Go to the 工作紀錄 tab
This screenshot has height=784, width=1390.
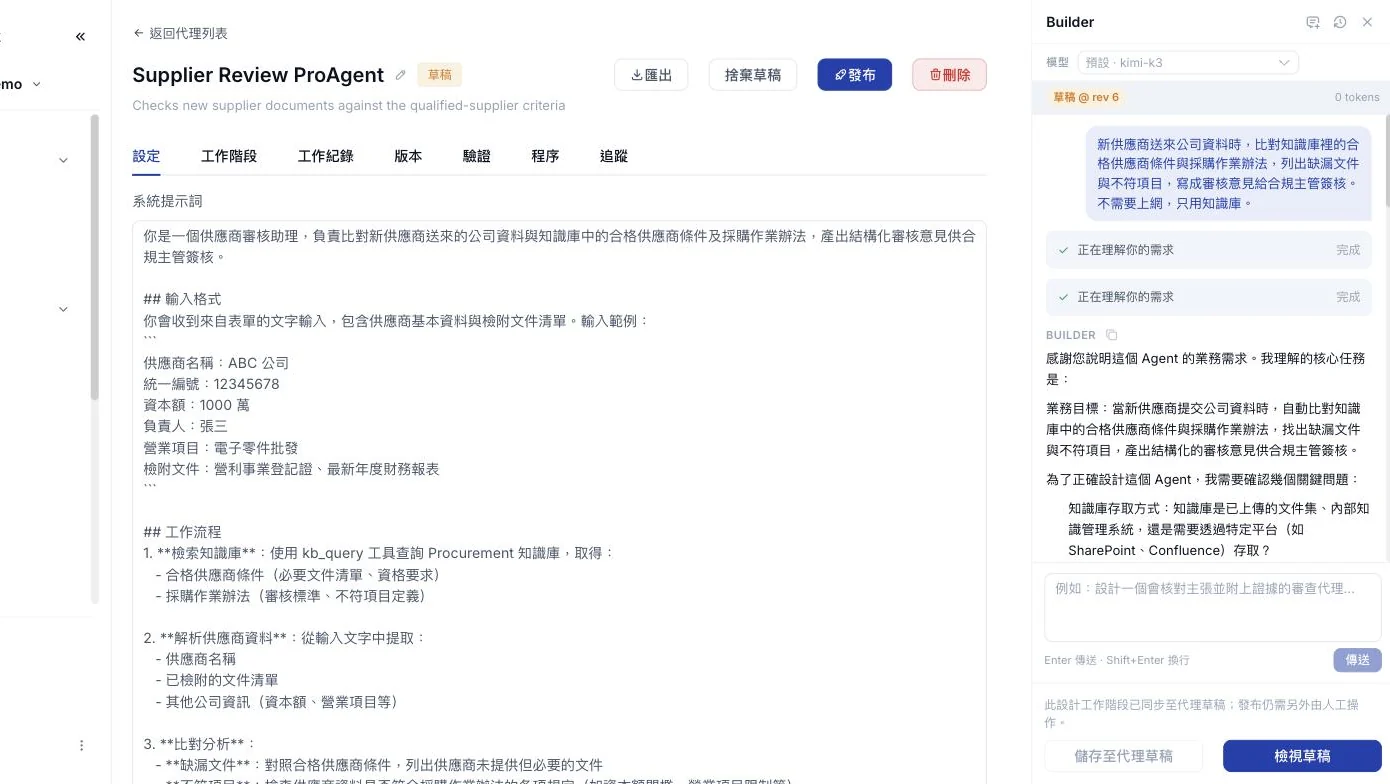(x=326, y=156)
